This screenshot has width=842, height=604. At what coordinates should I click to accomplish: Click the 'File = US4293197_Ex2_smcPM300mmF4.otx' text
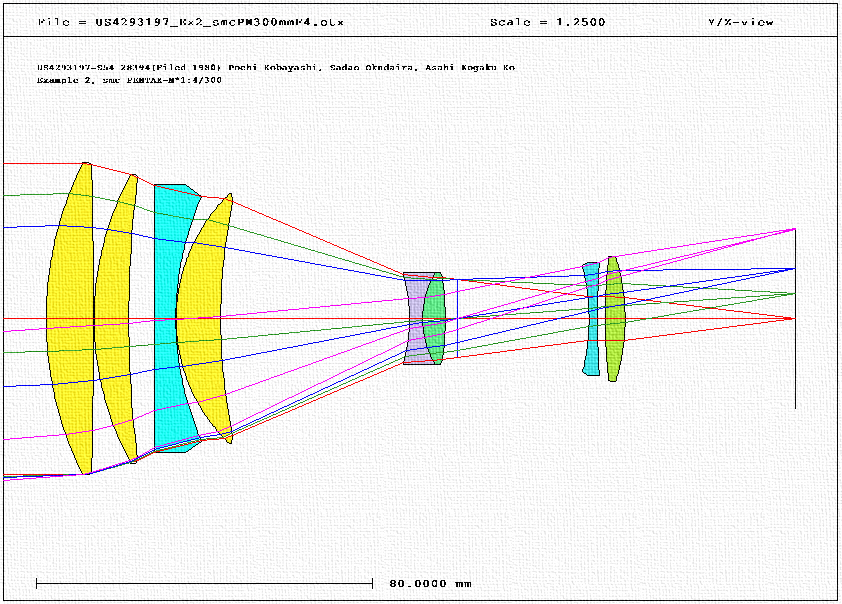point(191,22)
